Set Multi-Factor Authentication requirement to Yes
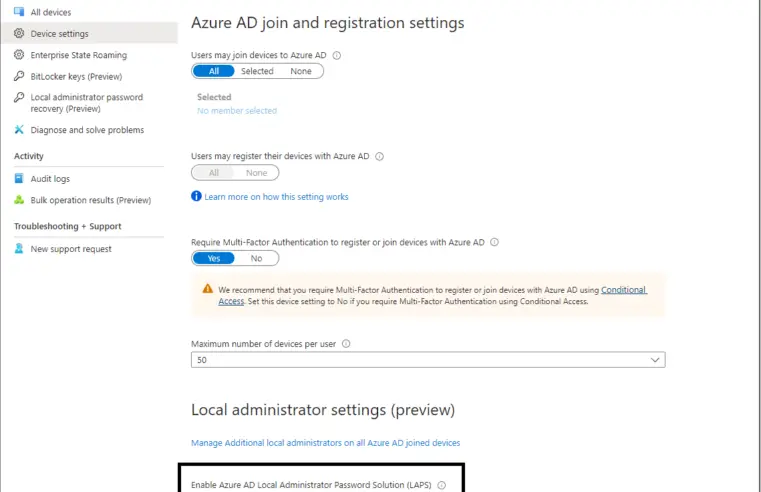This screenshot has height=492, width=761. pos(213,258)
